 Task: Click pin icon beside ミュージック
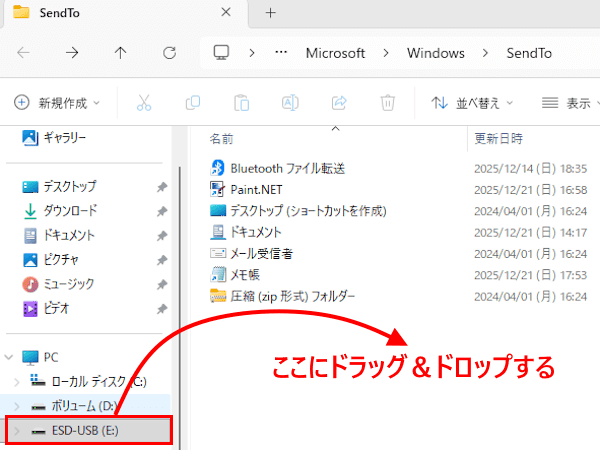click(162, 284)
